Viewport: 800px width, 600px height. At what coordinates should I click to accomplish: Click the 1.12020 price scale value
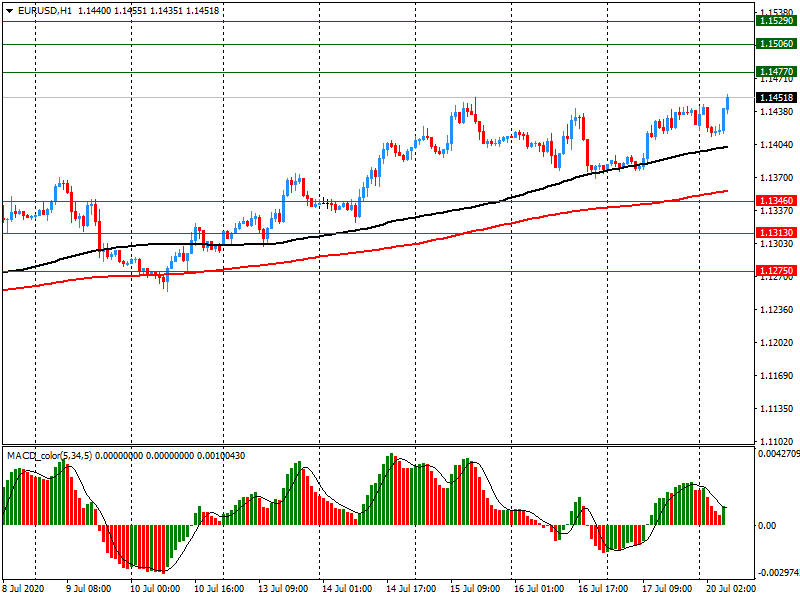click(x=777, y=342)
